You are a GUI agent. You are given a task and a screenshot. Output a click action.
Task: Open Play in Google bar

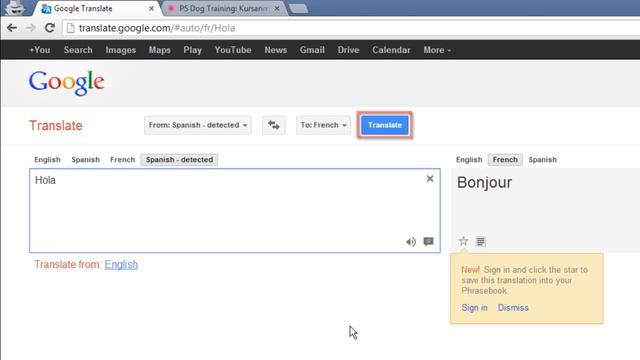192,50
